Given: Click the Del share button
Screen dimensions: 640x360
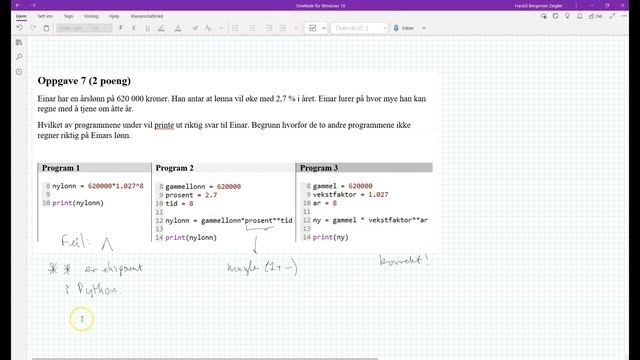Looking at the screenshot, I should (596, 16).
